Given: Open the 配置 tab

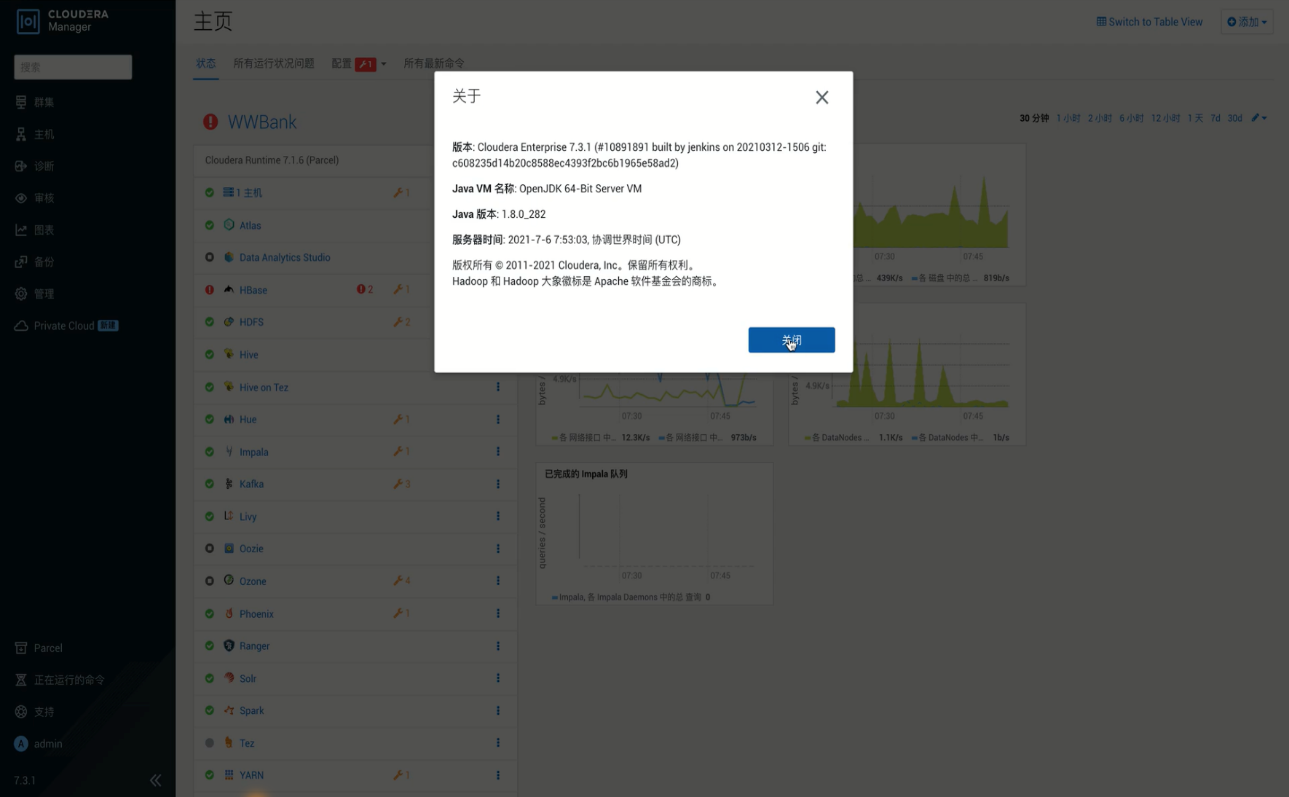Looking at the screenshot, I should (x=339, y=62).
